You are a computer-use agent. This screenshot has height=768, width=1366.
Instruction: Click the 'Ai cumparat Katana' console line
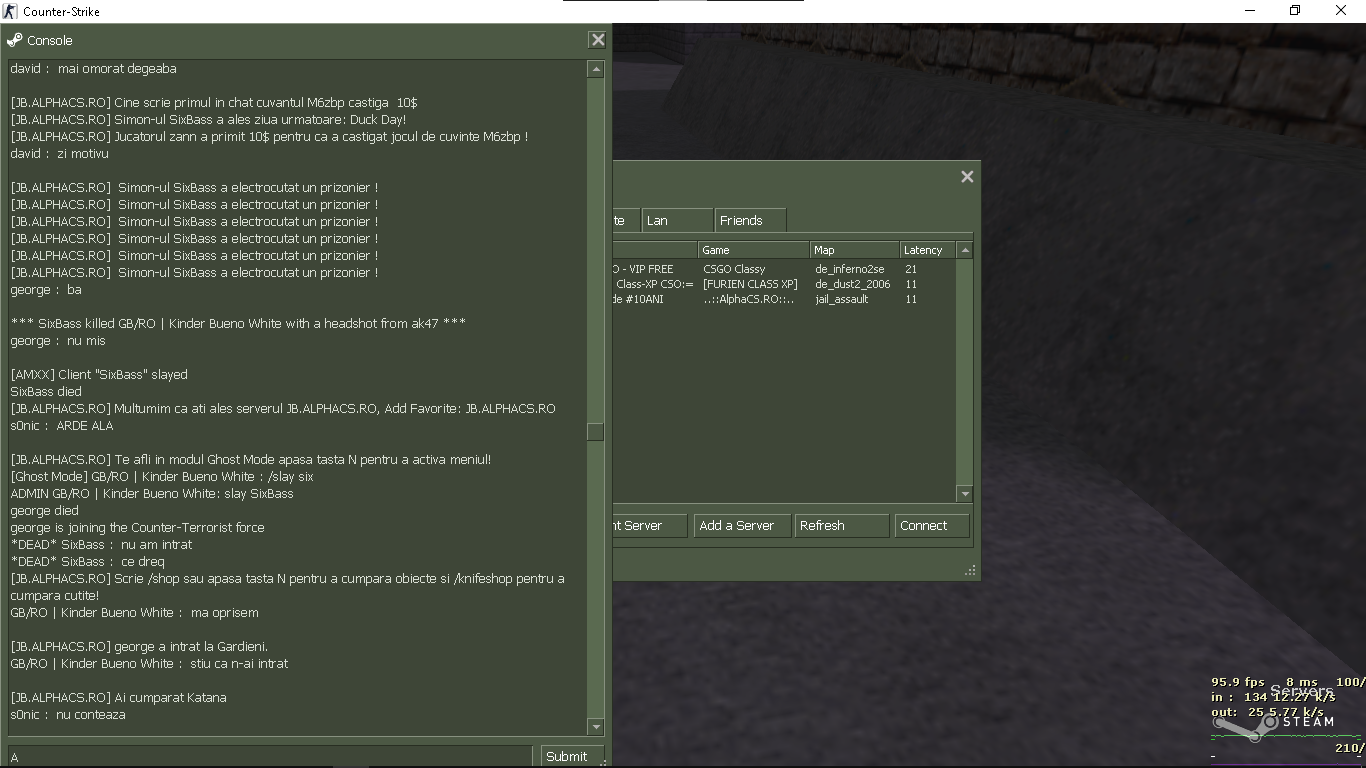(x=118, y=698)
